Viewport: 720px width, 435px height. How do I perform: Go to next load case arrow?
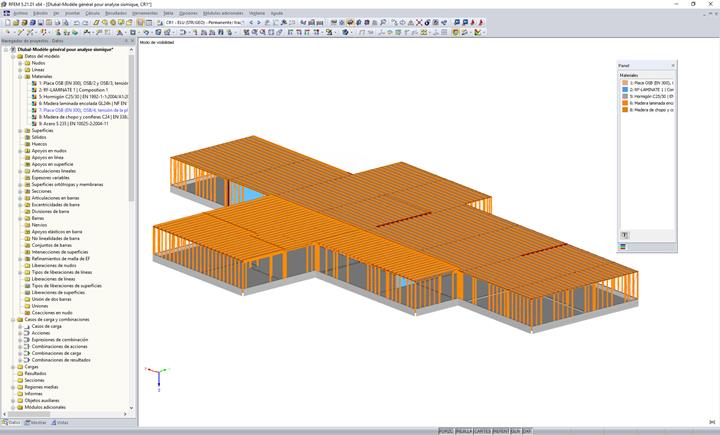point(259,23)
